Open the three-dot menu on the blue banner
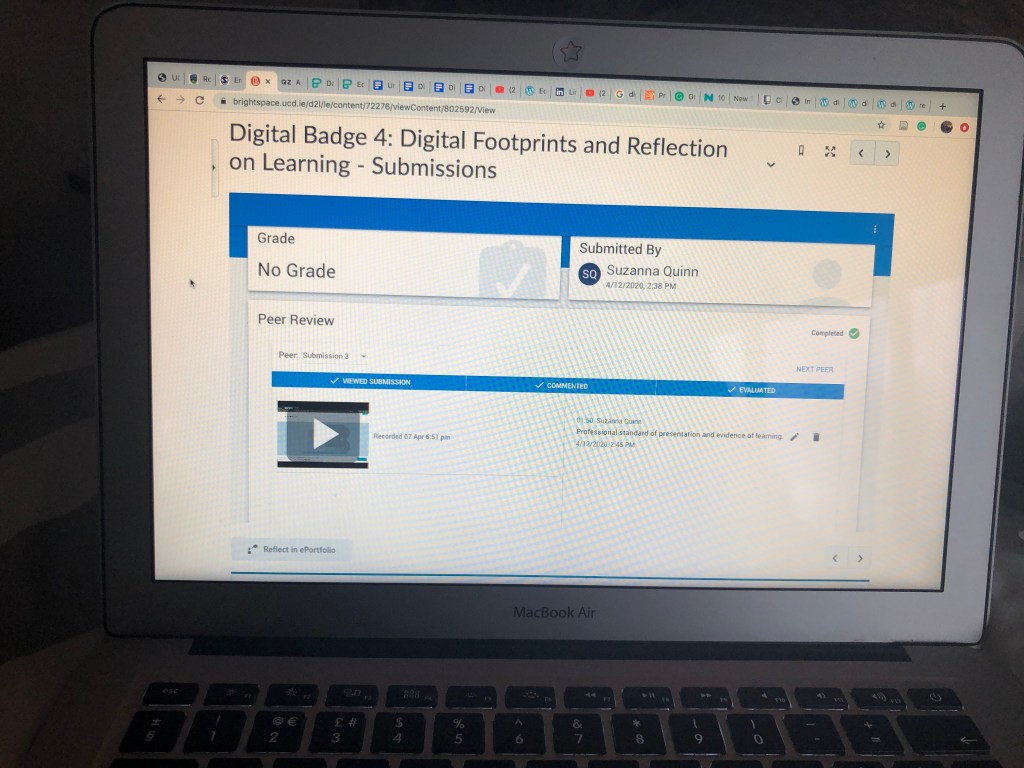Screen dimensions: 1024x768 pos(875,229)
